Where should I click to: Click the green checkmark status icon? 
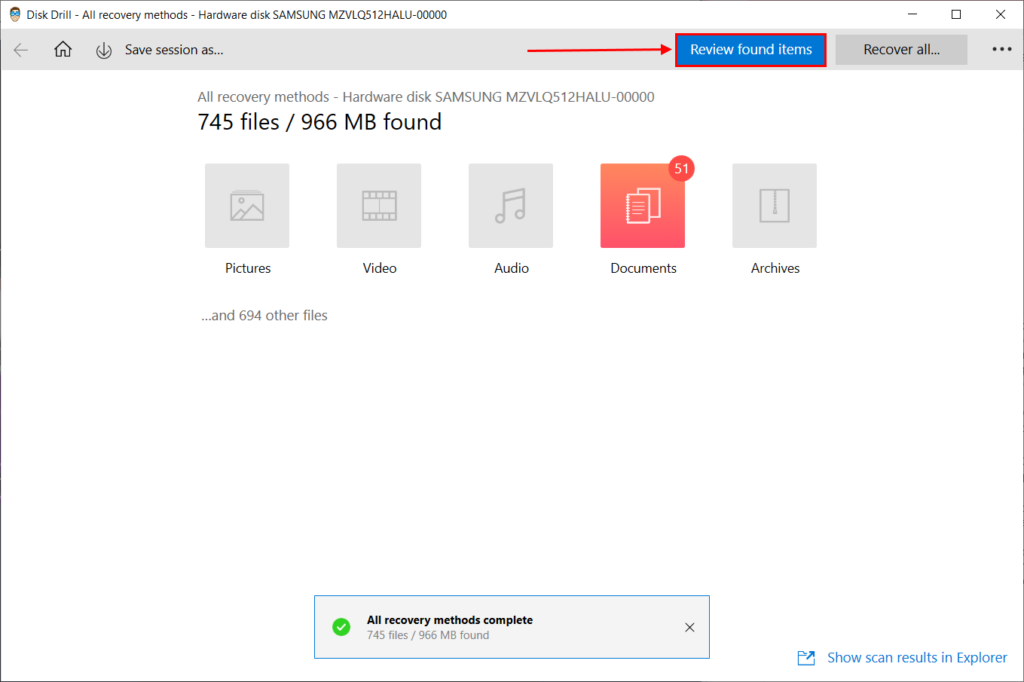pos(342,627)
